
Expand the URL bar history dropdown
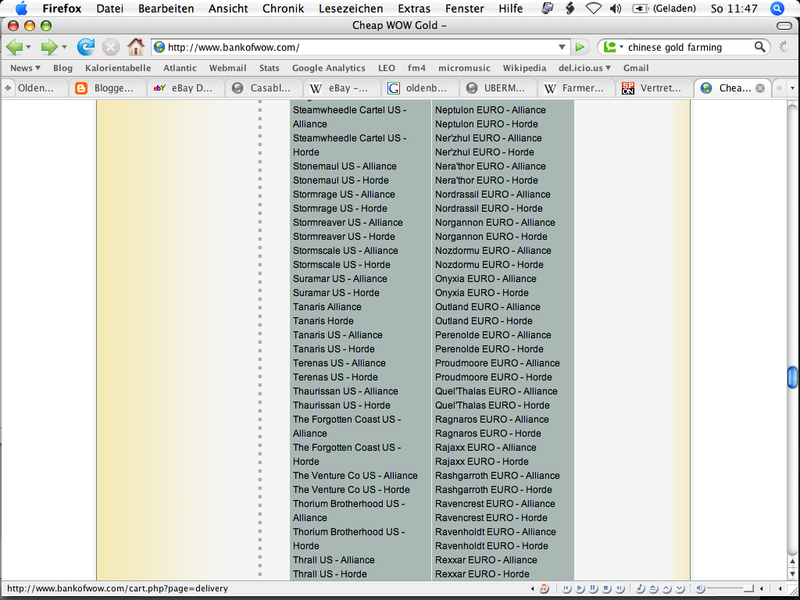click(x=562, y=47)
